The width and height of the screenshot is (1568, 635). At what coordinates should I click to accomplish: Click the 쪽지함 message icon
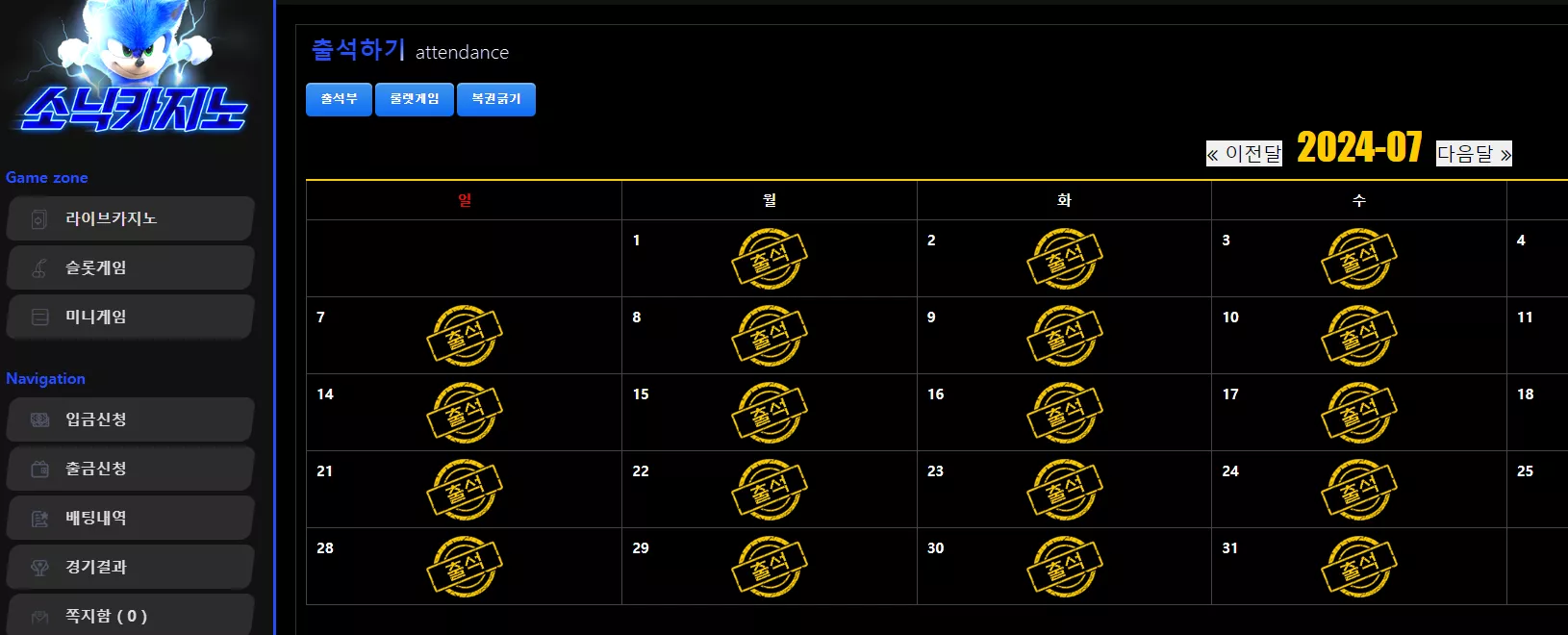[39, 617]
